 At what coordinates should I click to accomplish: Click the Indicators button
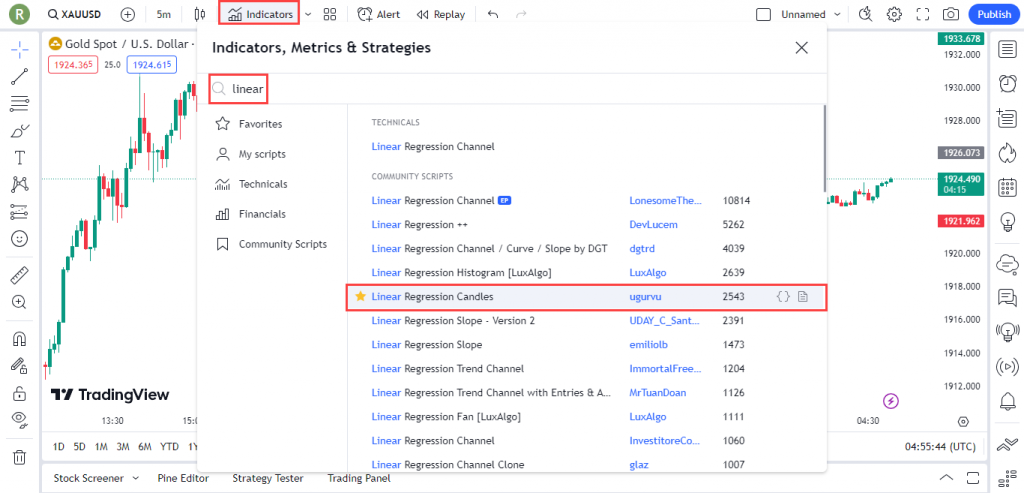260,14
